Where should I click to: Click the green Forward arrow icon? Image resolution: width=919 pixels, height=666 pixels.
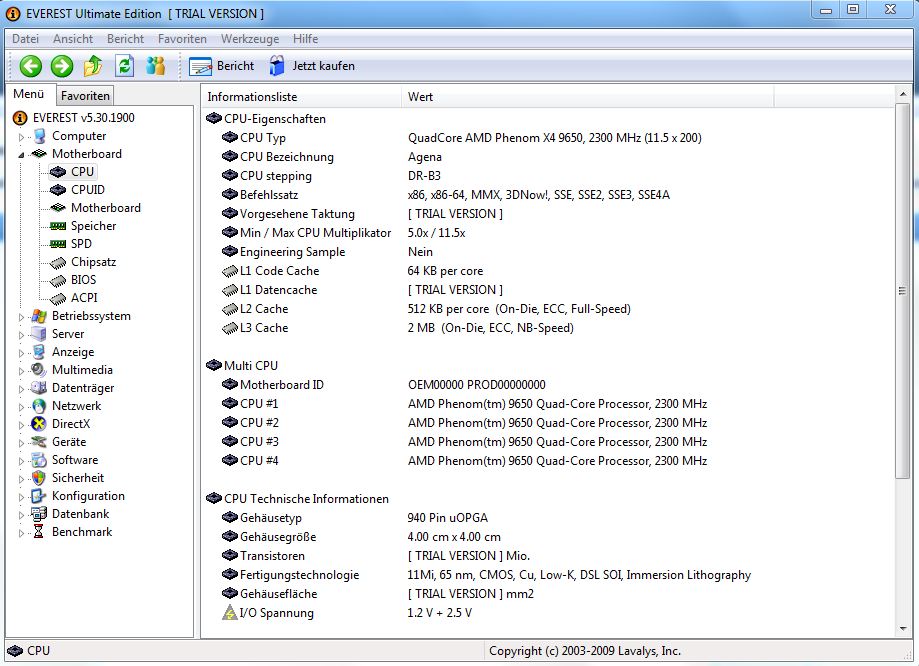(62, 66)
